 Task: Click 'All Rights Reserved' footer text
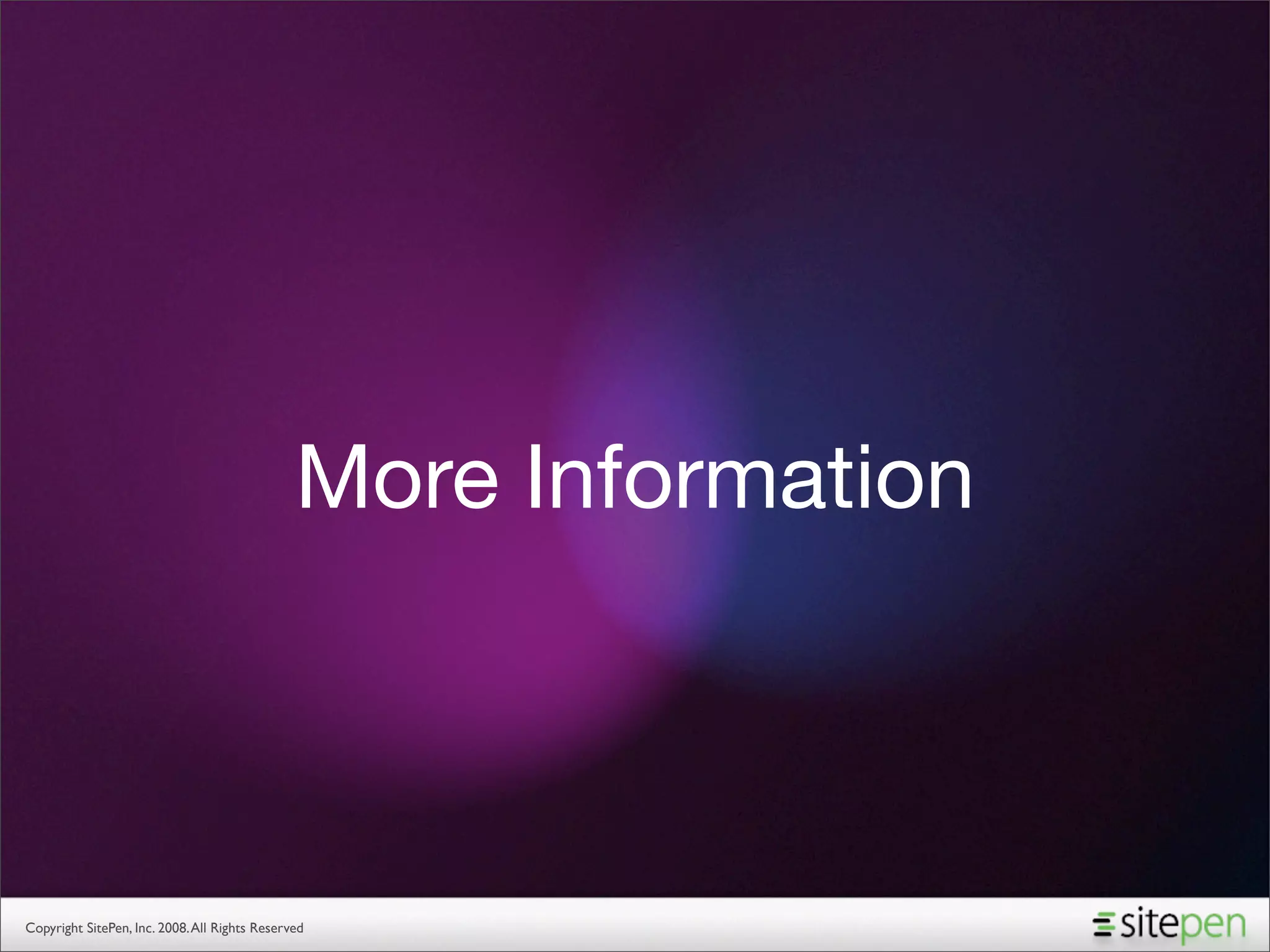(247, 928)
